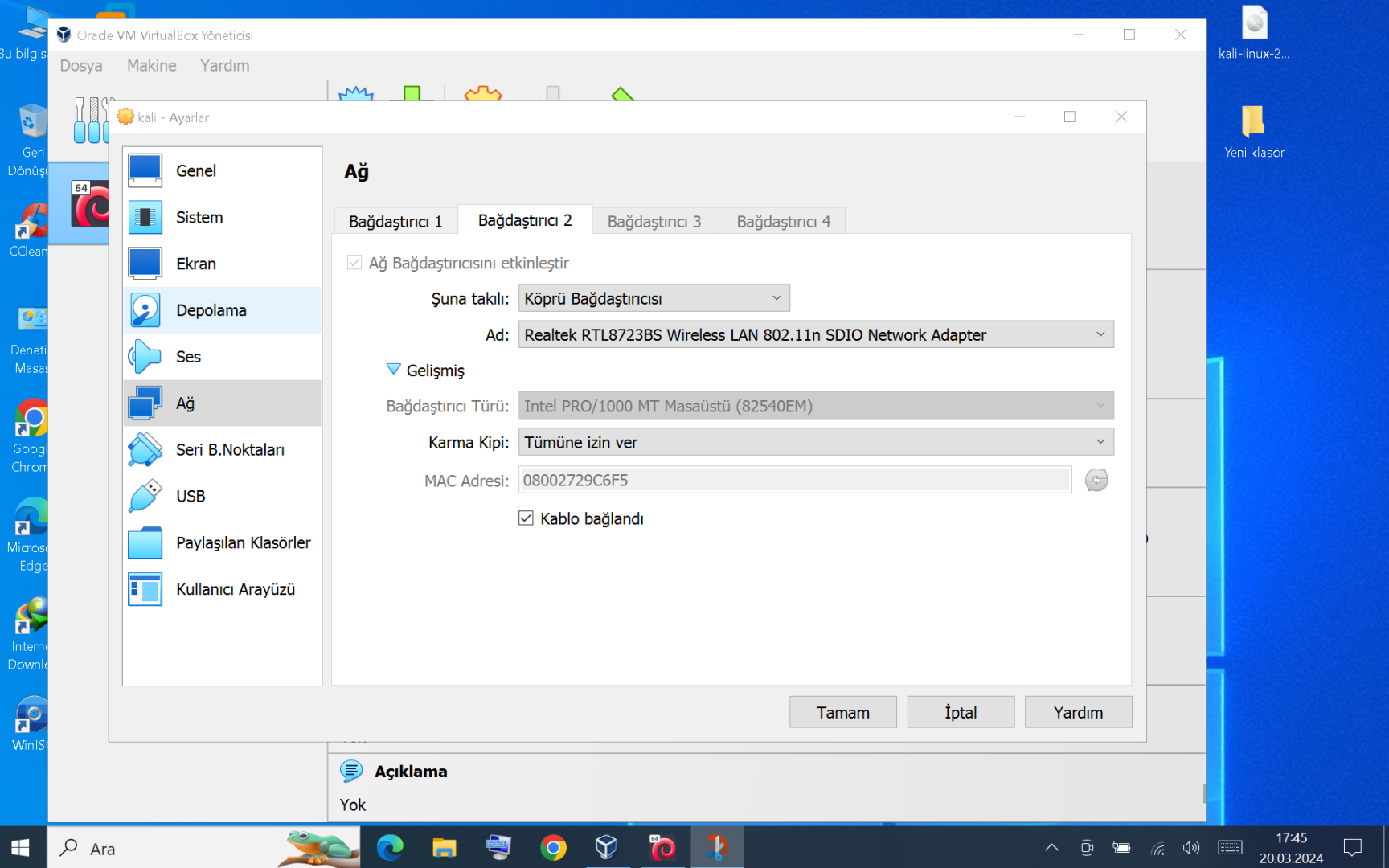This screenshot has height=868, width=1389.
Task: Toggle the Kablo bağlandı checkbox
Action: 526,518
